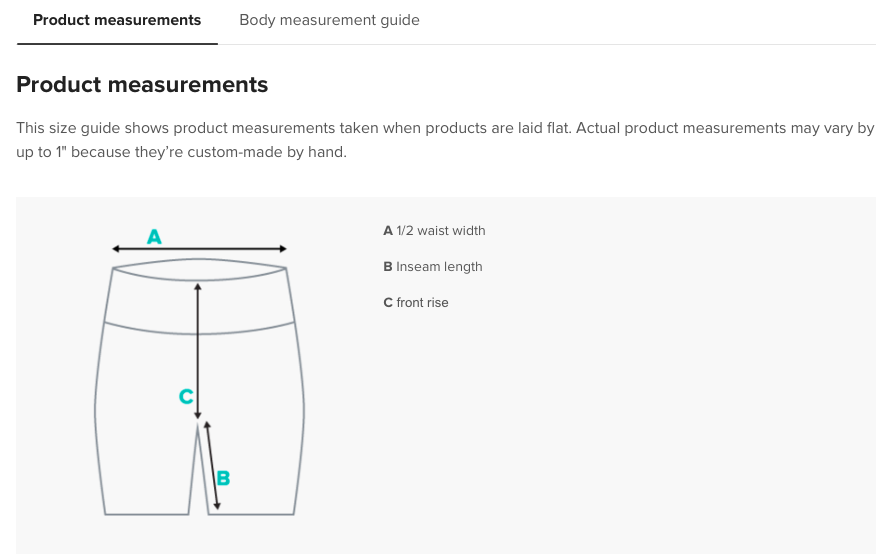Click the "A 1/2 waist width" legend entry
The width and height of the screenshot is (882, 554).
(x=434, y=231)
